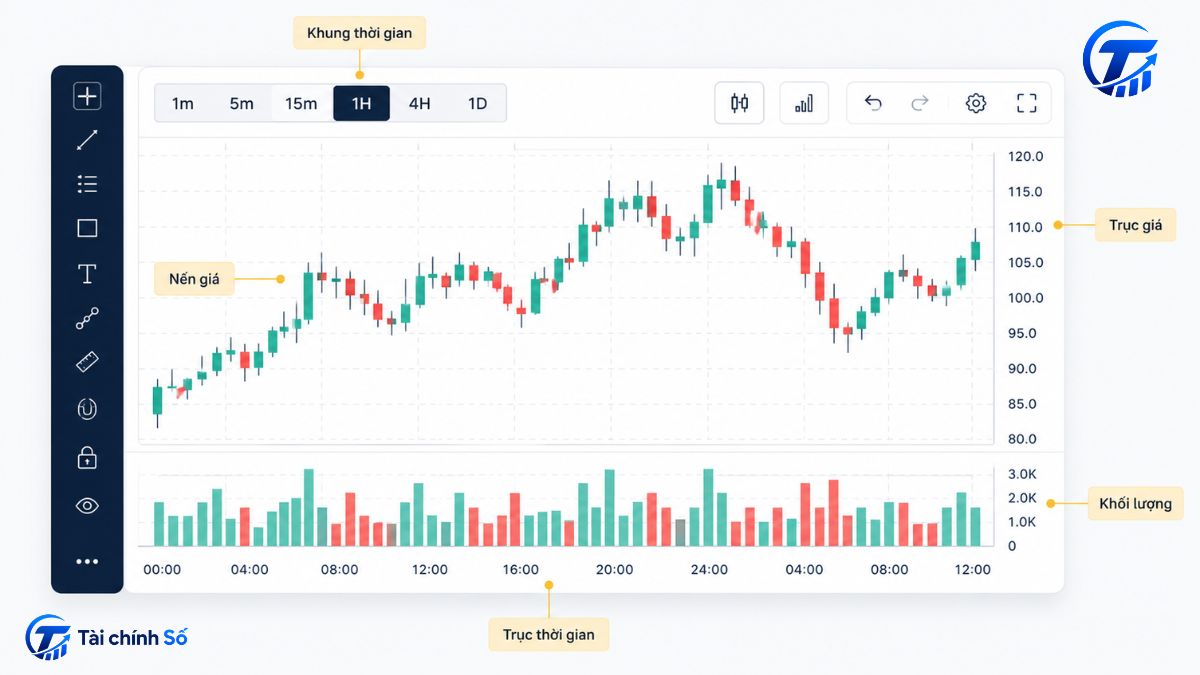Select the connected-nodes path tool
Image resolution: width=1200 pixels, height=675 pixels.
tap(87, 319)
